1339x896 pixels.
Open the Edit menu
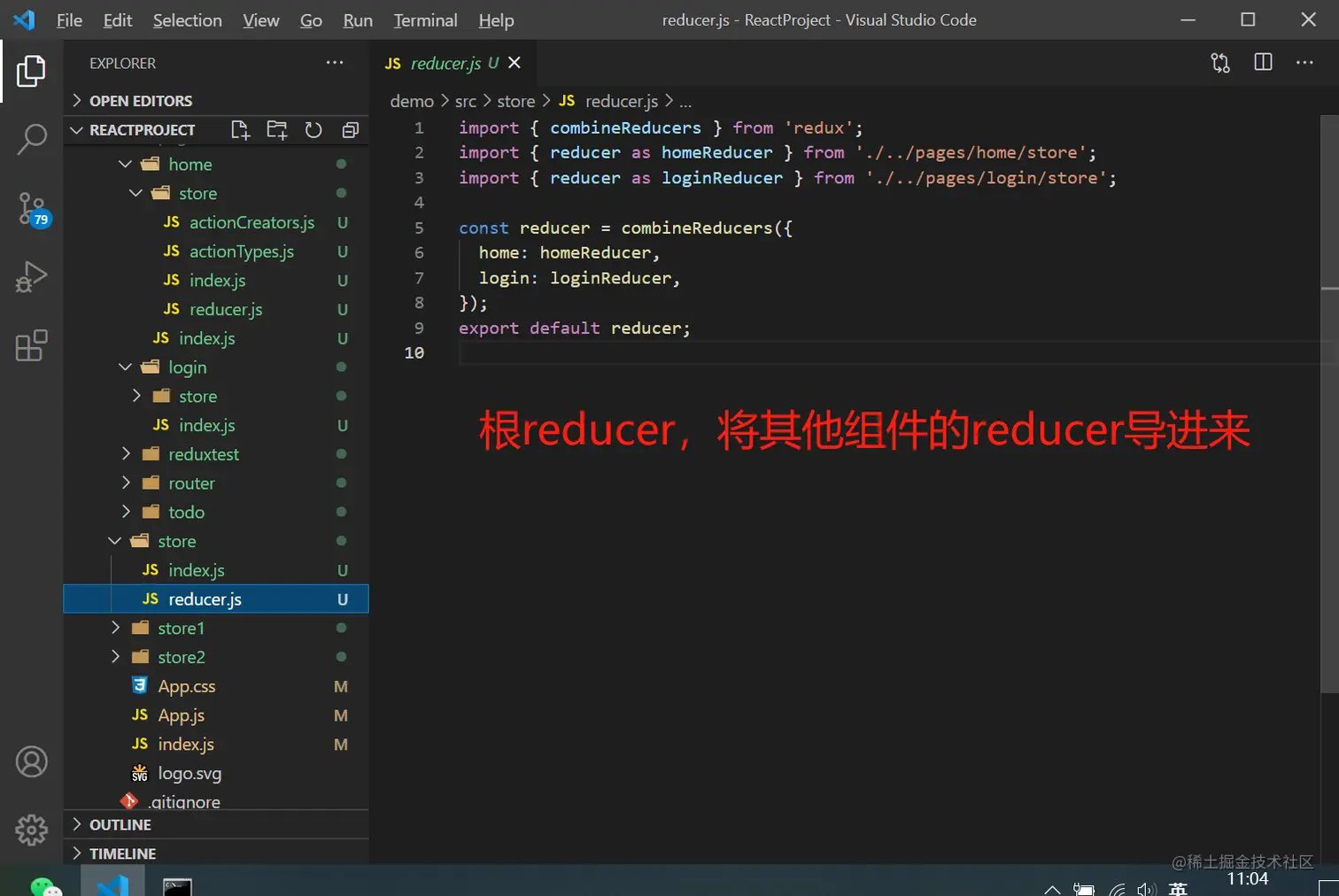pos(118,20)
